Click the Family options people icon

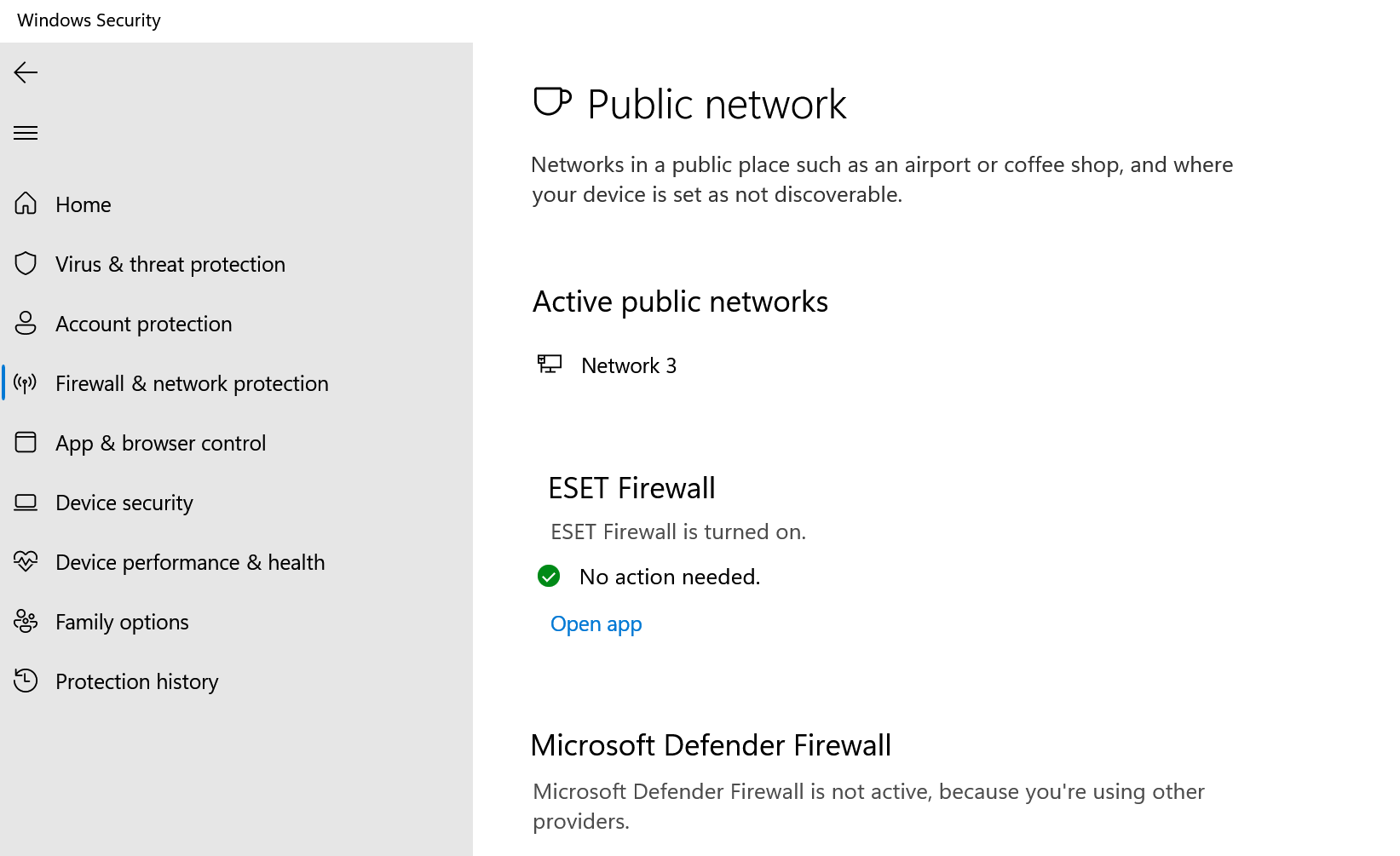(26, 622)
